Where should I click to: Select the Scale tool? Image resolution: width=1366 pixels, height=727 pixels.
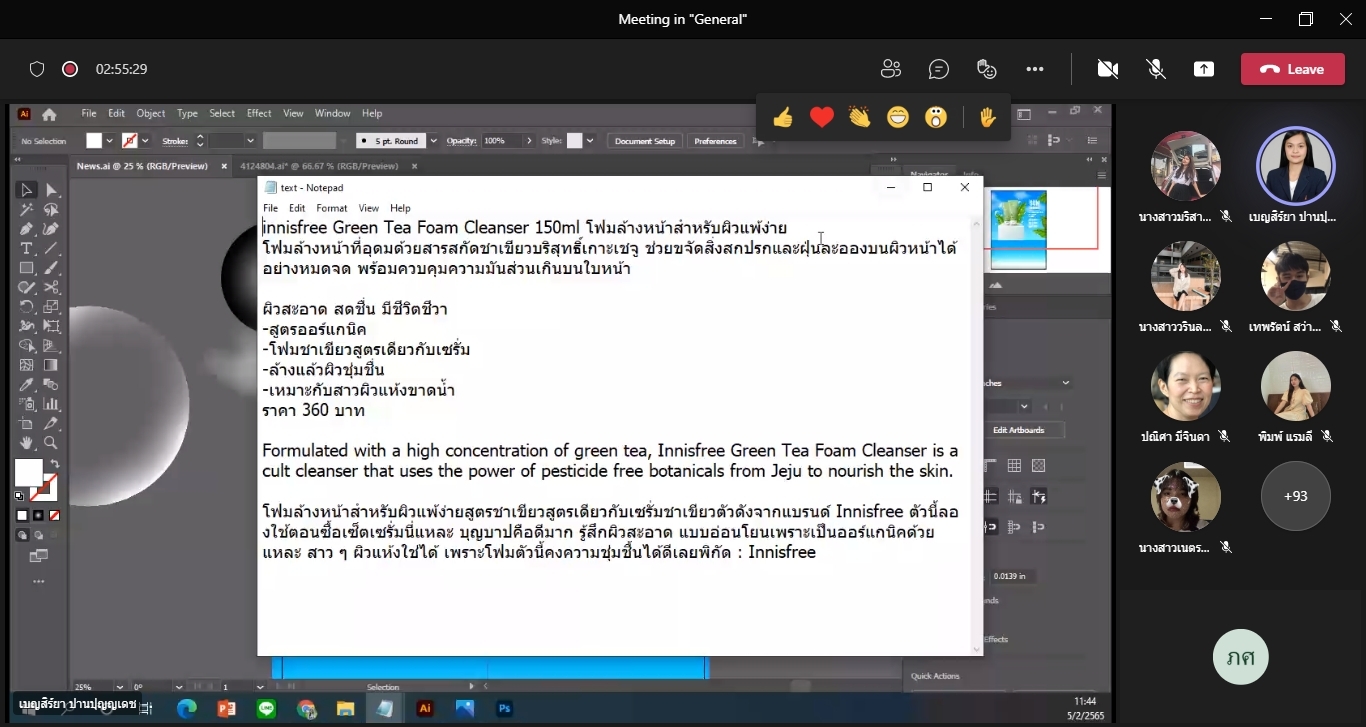tap(51, 307)
